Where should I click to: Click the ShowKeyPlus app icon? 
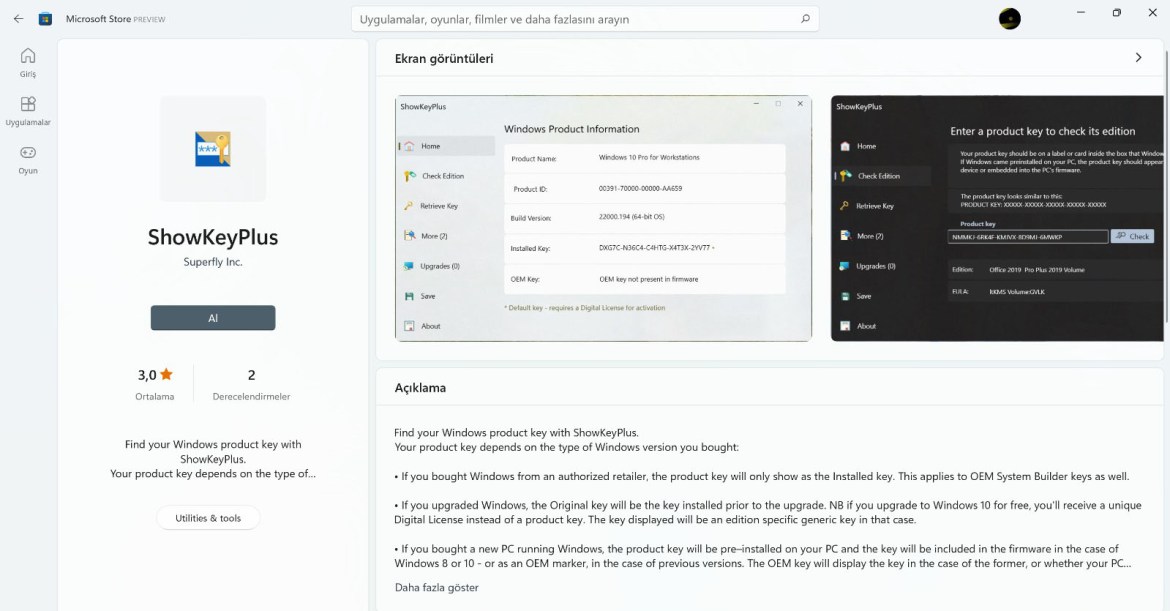213,149
